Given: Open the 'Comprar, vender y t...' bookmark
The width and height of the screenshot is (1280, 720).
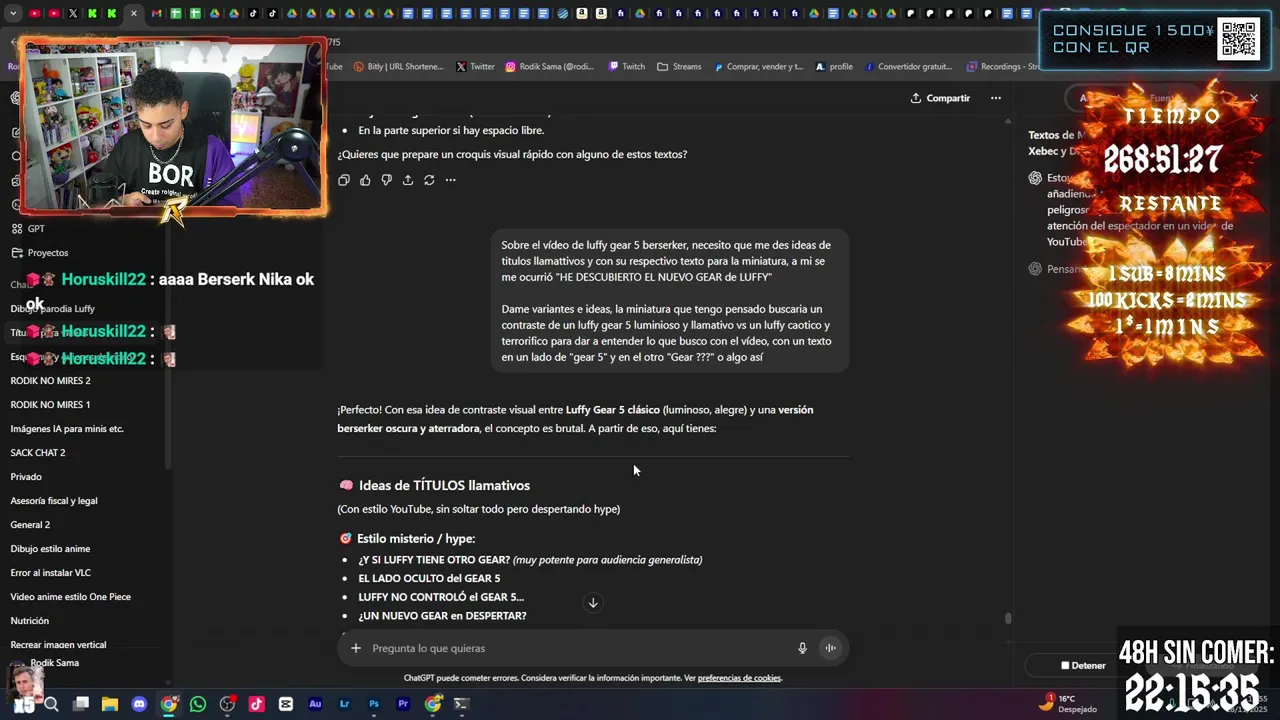Looking at the screenshot, I should [x=757, y=67].
